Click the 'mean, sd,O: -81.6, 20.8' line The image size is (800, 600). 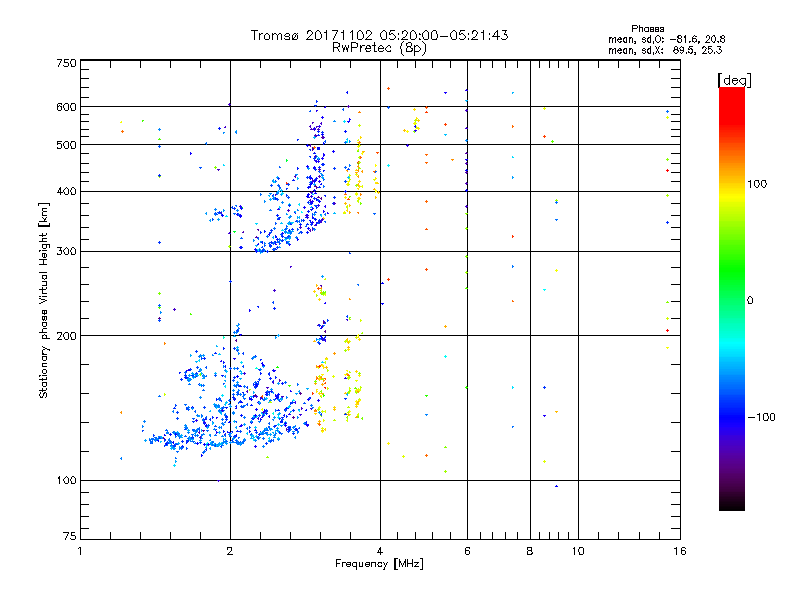coord(666,39)
